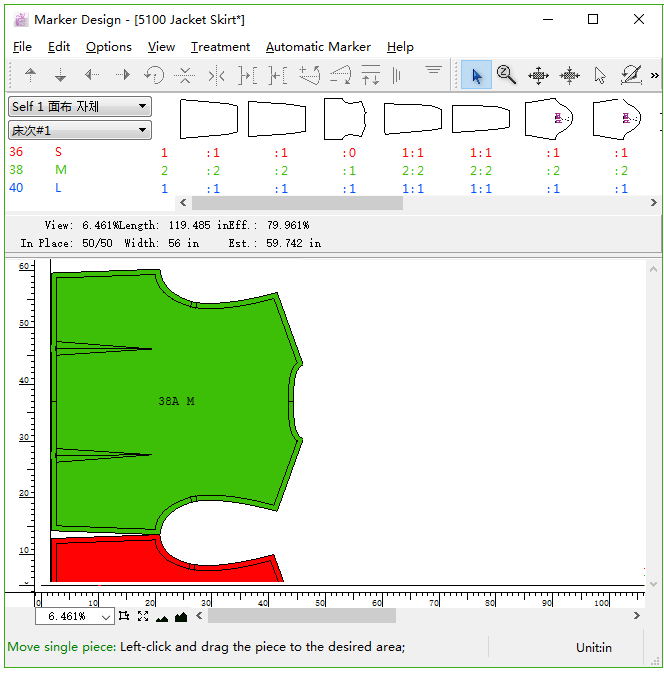This screenshot has width=664, height=677.
Task: Click size row 36 S
Action: [89, 152]
